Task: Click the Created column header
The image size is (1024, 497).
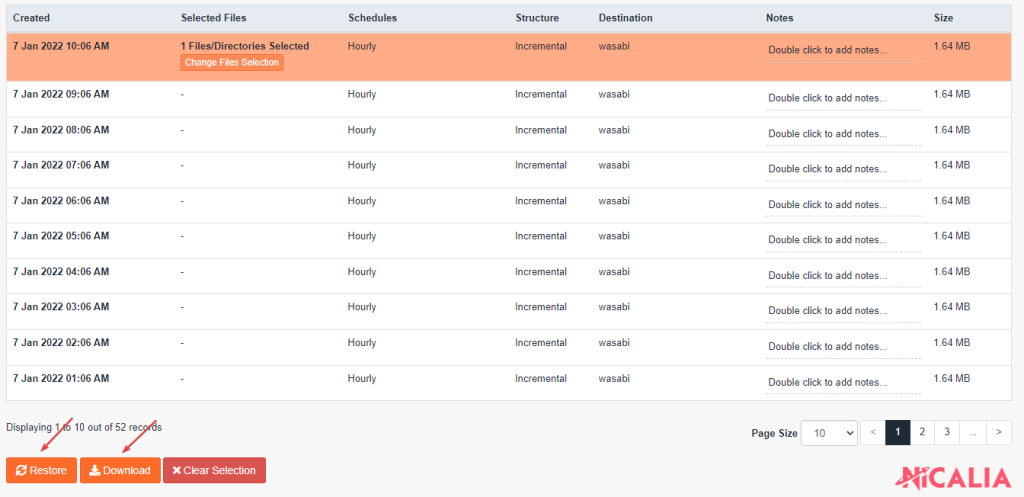Action: (31, 18)
